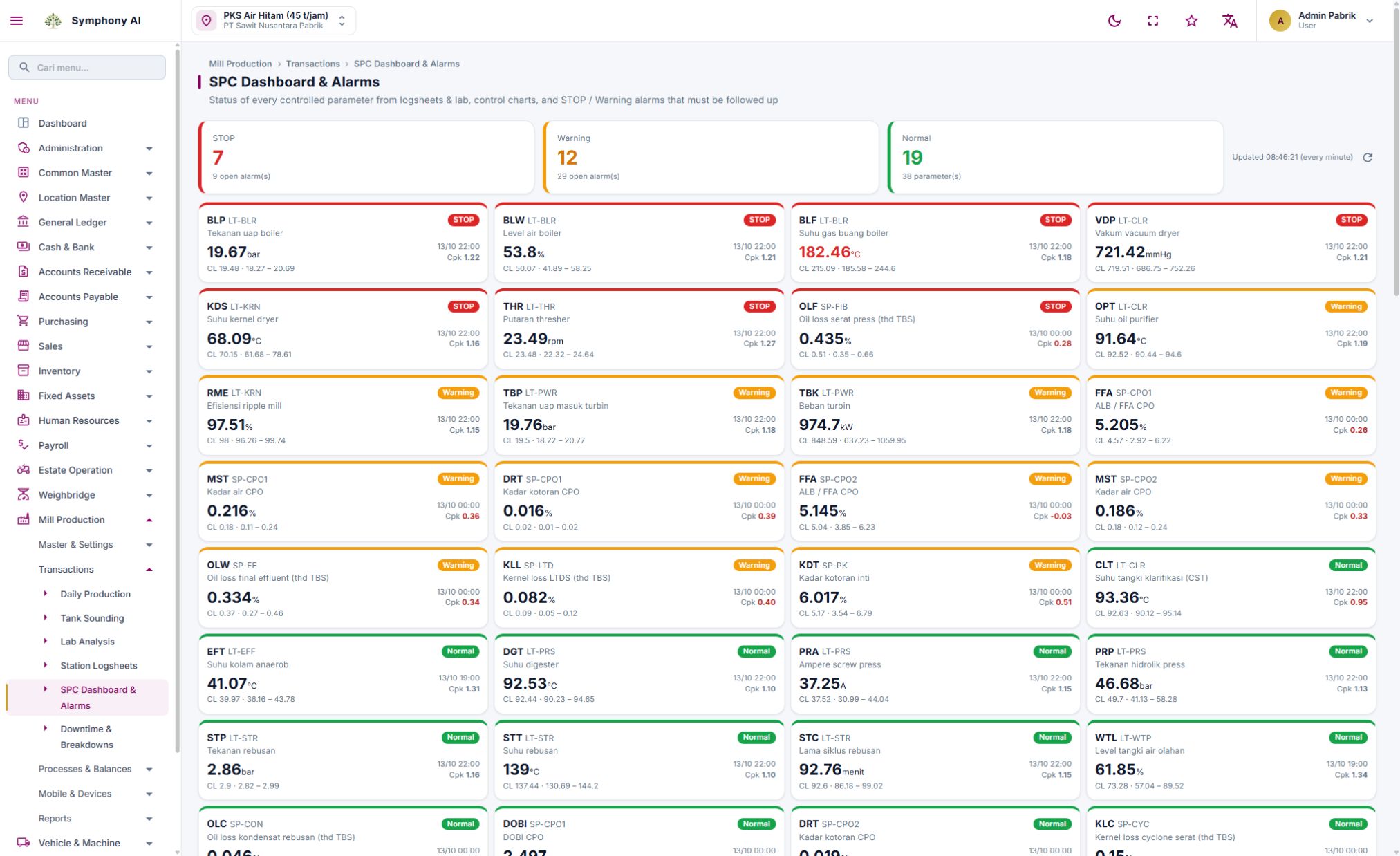Focus the Cari menu search field
The width and height of the screenshot is (1400, 856).
pos(87,68)
